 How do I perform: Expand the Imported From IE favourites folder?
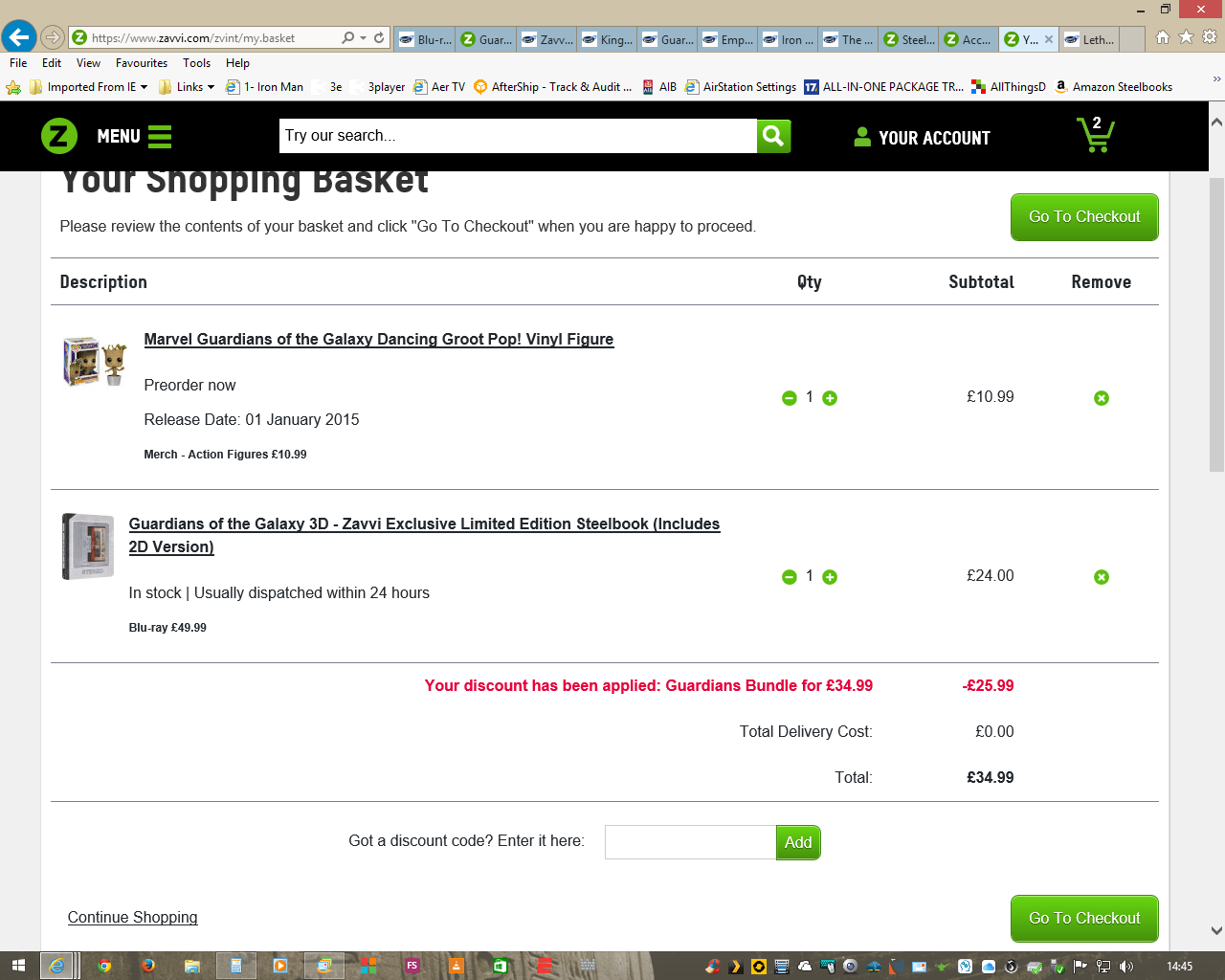pyautogui.click(x=89, y=87)
